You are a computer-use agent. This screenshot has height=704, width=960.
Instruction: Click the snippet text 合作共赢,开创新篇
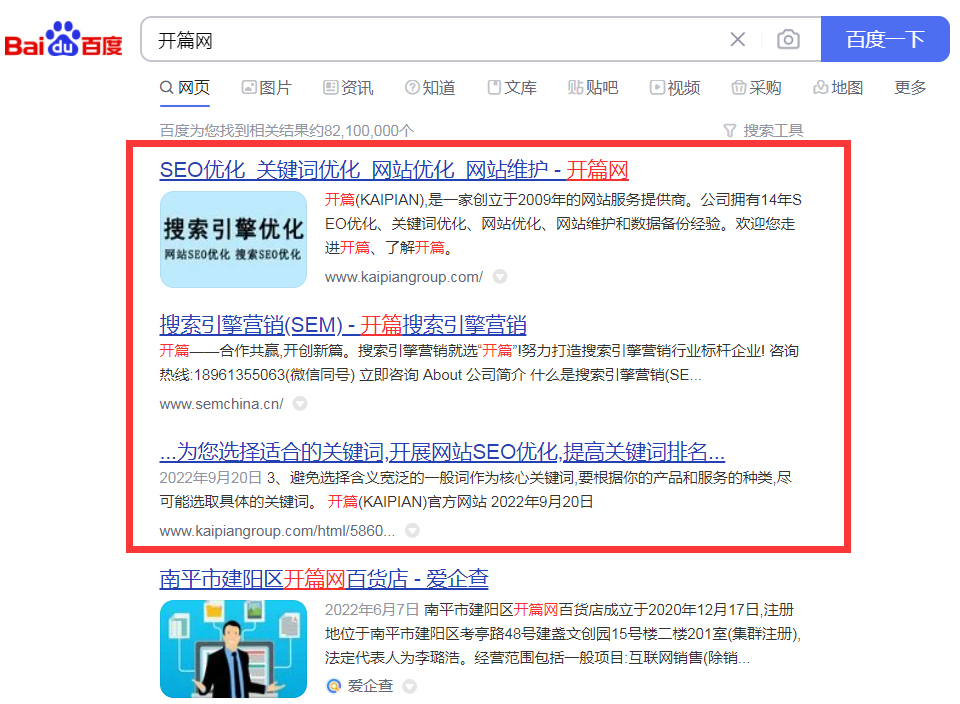coord(479,362)
